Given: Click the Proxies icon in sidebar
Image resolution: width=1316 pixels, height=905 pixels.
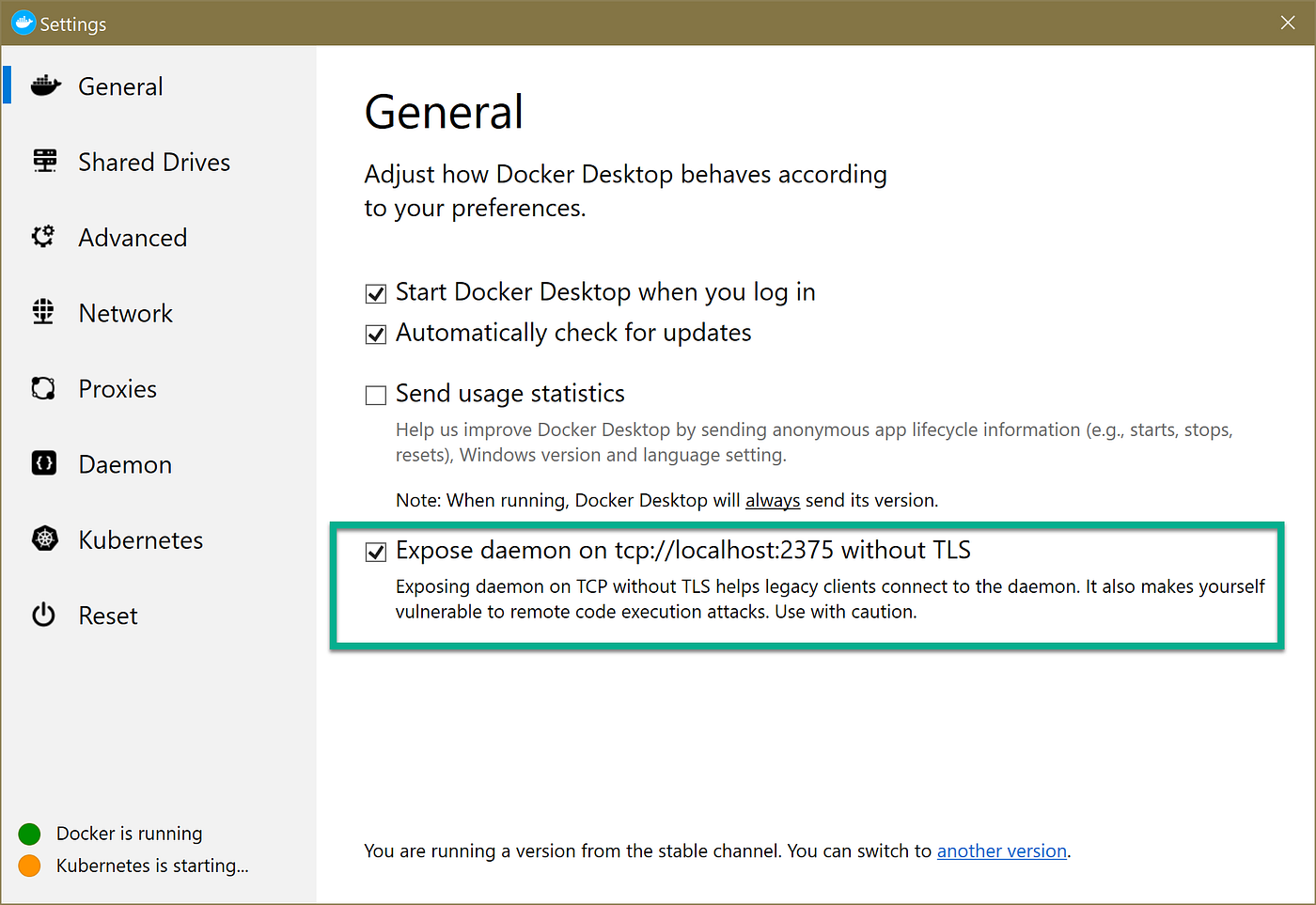Looking at the screenshot, I should coord(43,388).
